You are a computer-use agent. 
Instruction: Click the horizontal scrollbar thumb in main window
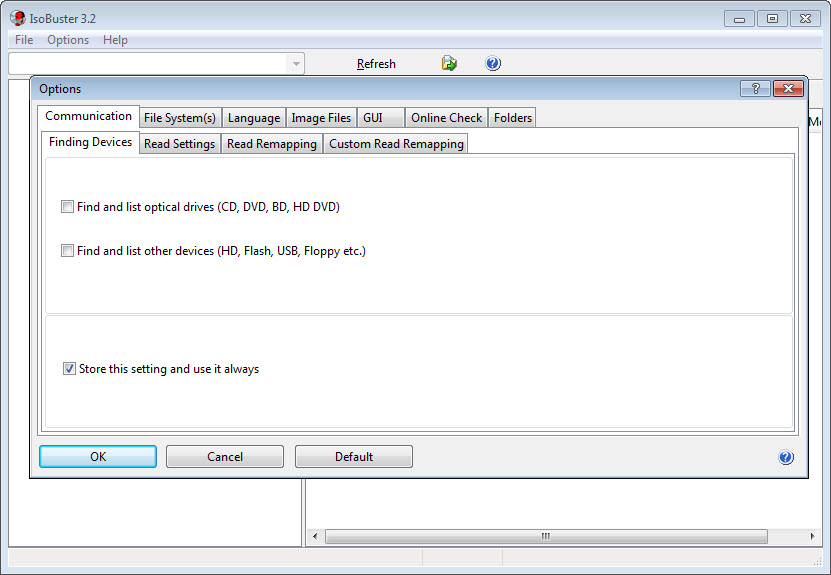546,536
